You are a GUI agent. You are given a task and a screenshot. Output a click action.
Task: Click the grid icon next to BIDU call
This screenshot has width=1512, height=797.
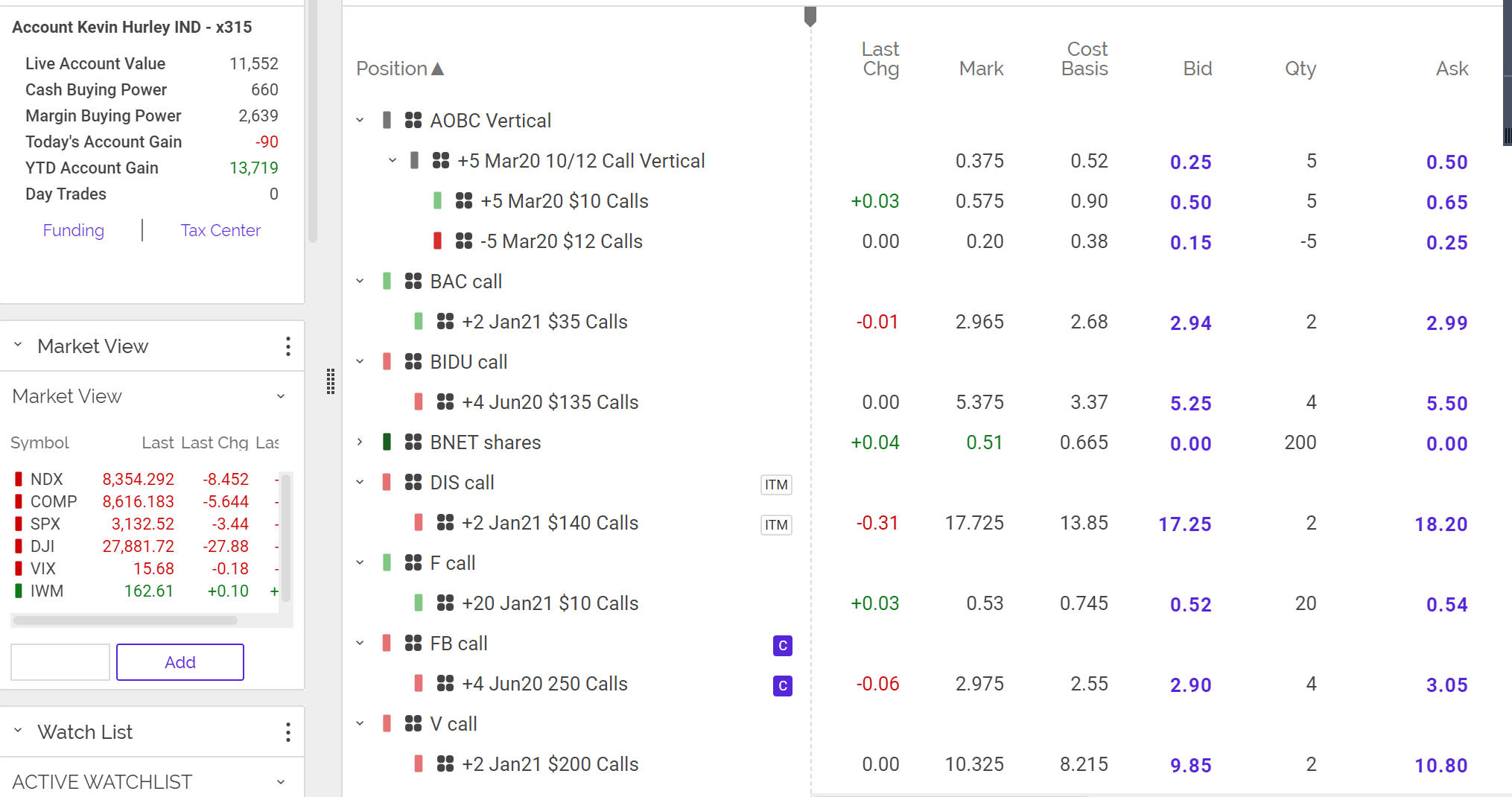click(x=413, y=361)
